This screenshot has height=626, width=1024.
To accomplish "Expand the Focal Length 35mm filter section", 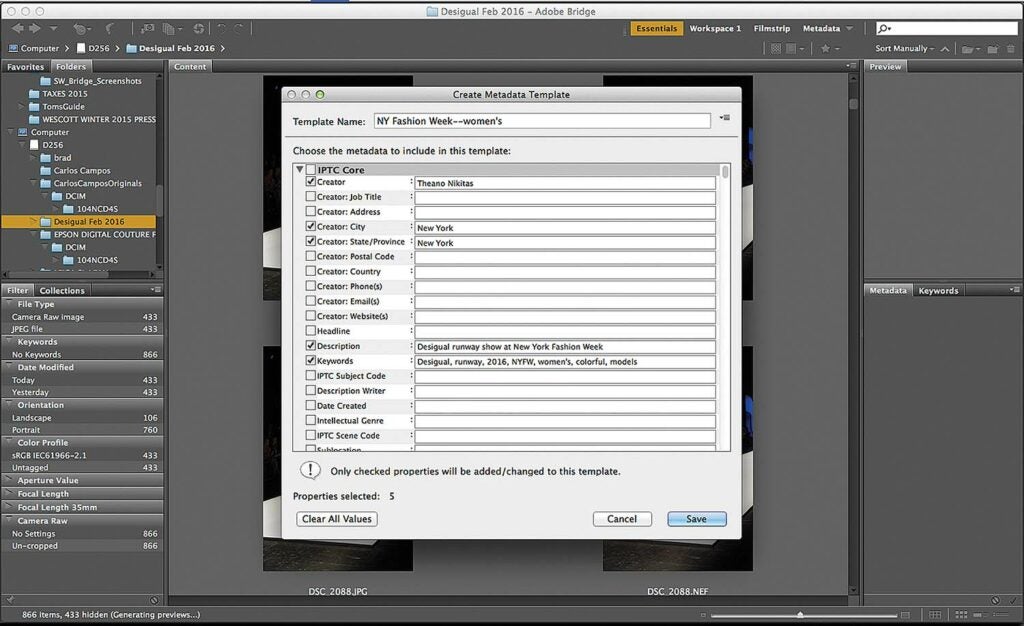I will click(9, 507).
